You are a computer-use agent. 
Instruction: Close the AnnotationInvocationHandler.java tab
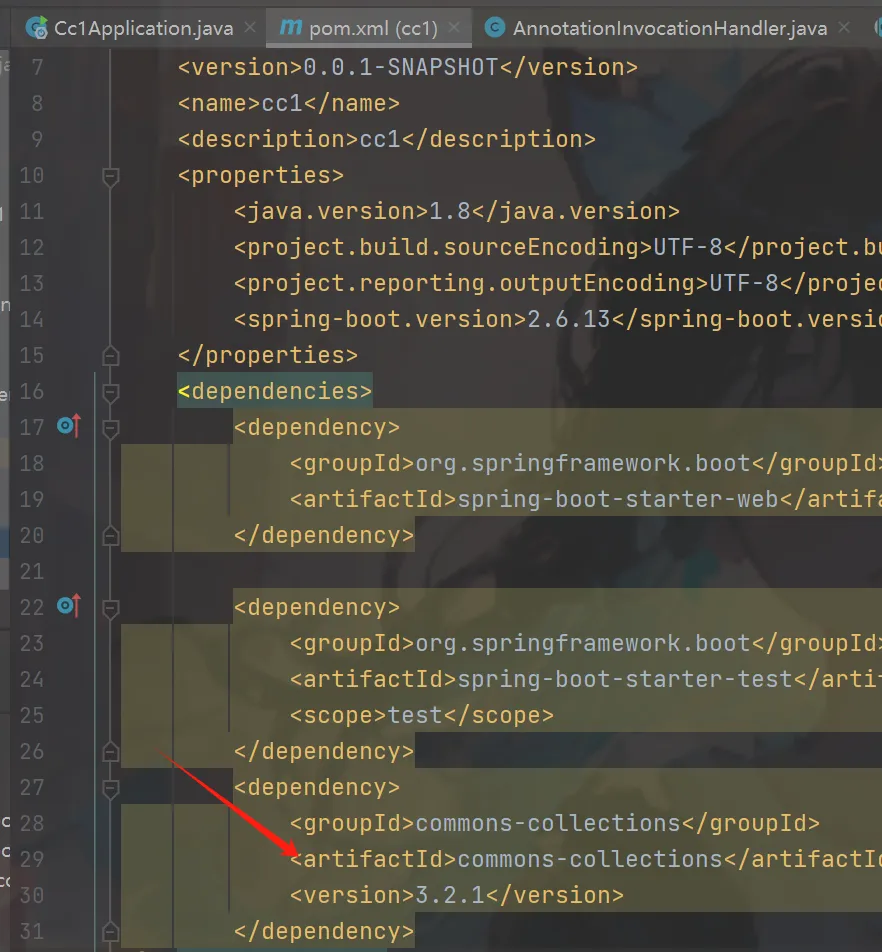[844, 27]
